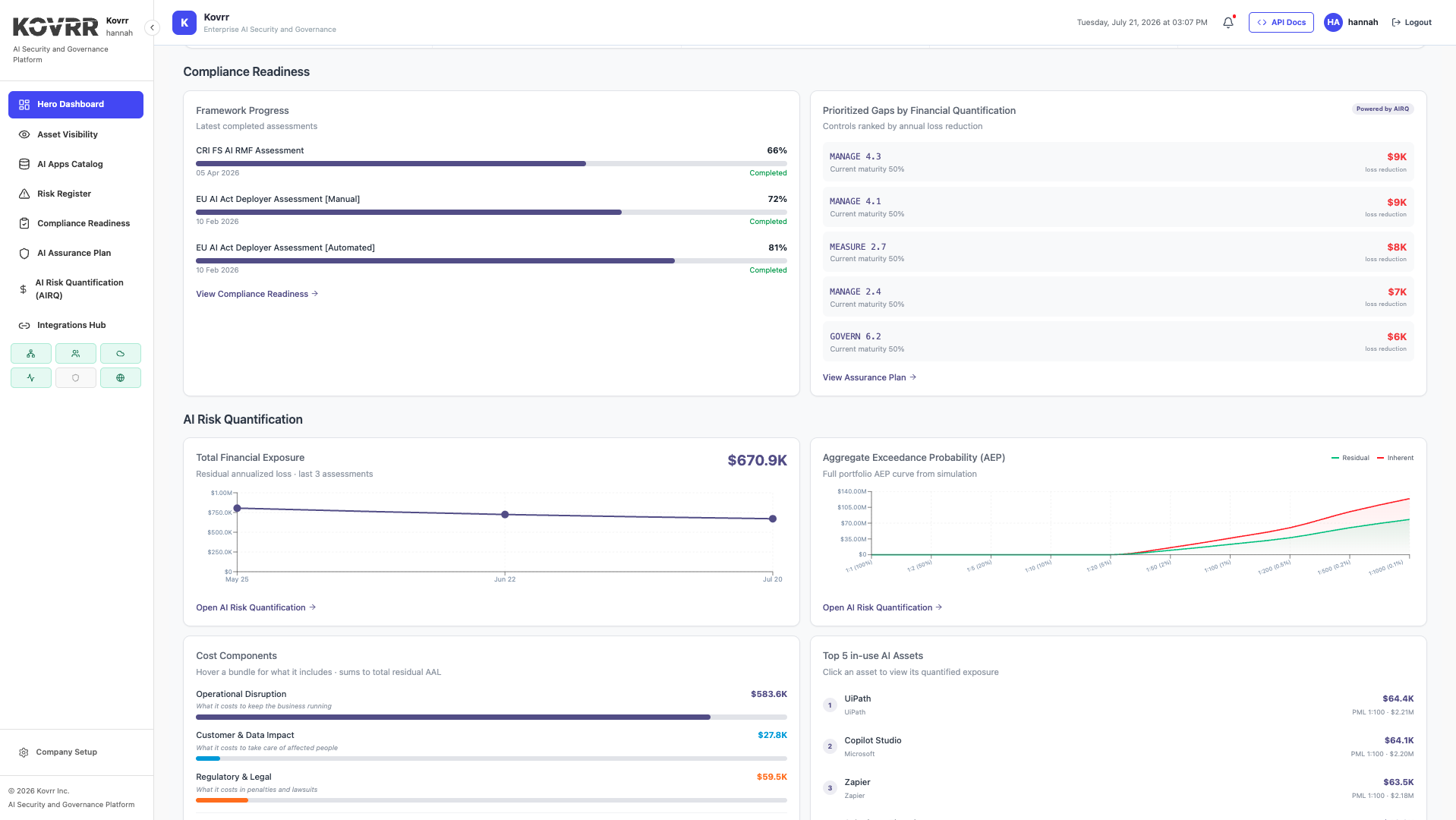The image size is (1456, 820).
Task: Click the clipboard icon for Compliance Readiness
Action: [x=24, y=223]
